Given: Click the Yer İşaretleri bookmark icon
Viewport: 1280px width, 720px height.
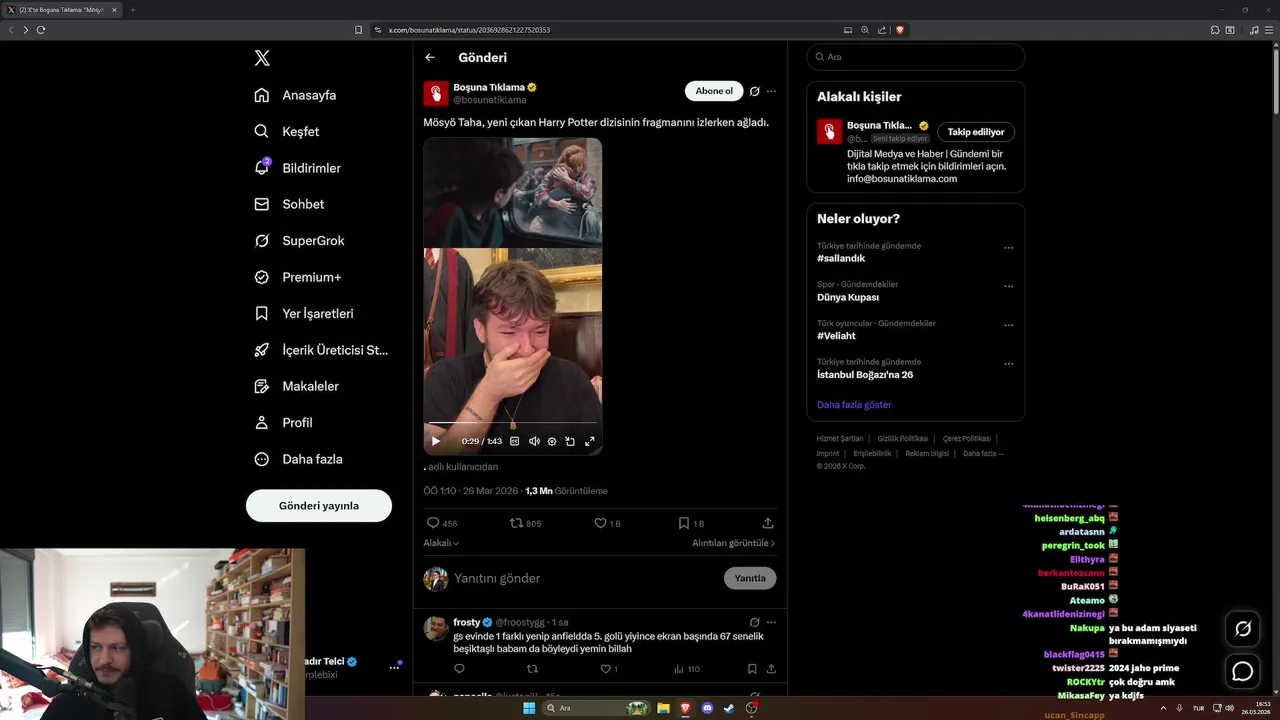Looking at the screenshot, I should click(261, 313).
